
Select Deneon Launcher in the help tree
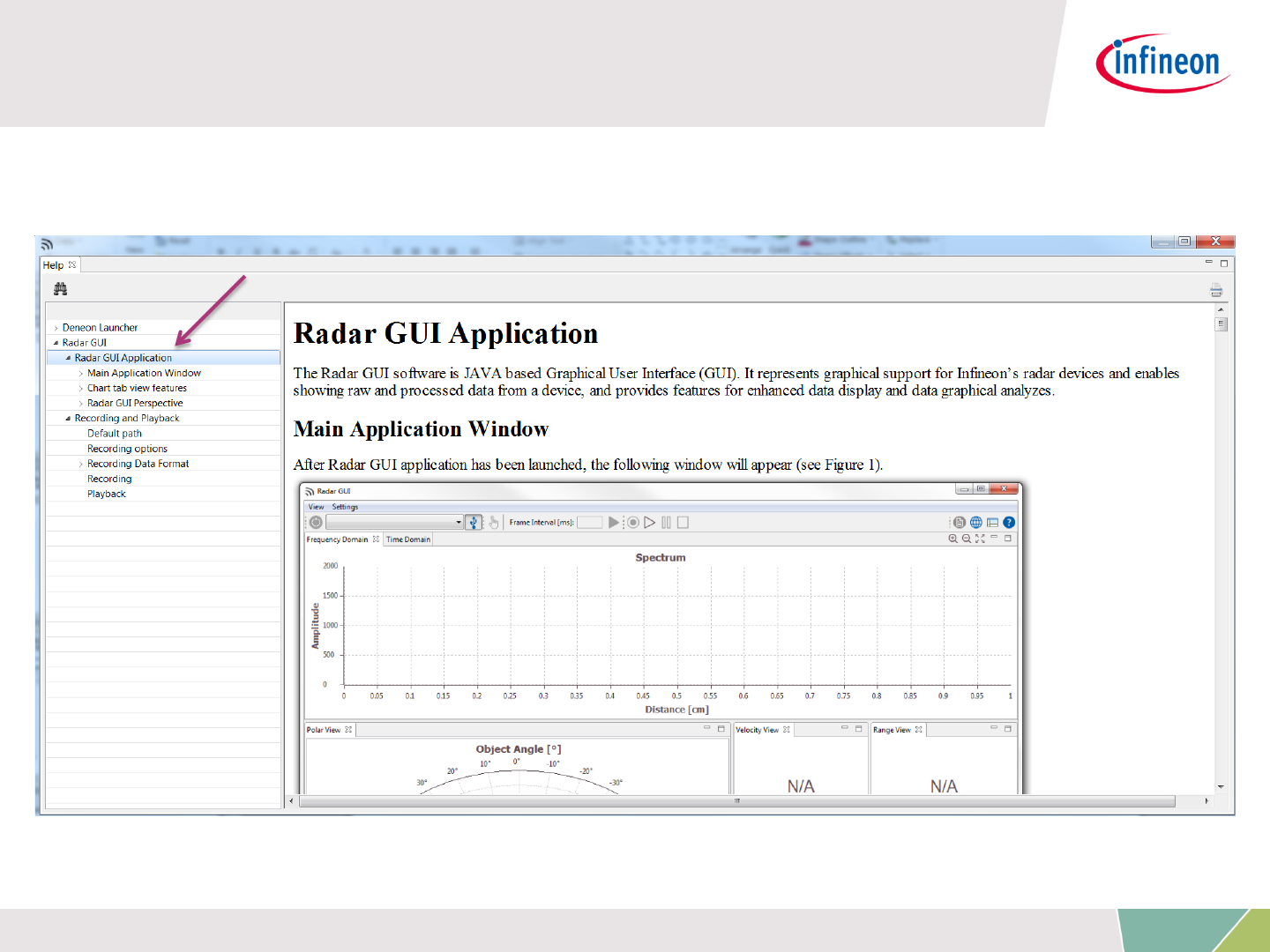coord(100,328)
